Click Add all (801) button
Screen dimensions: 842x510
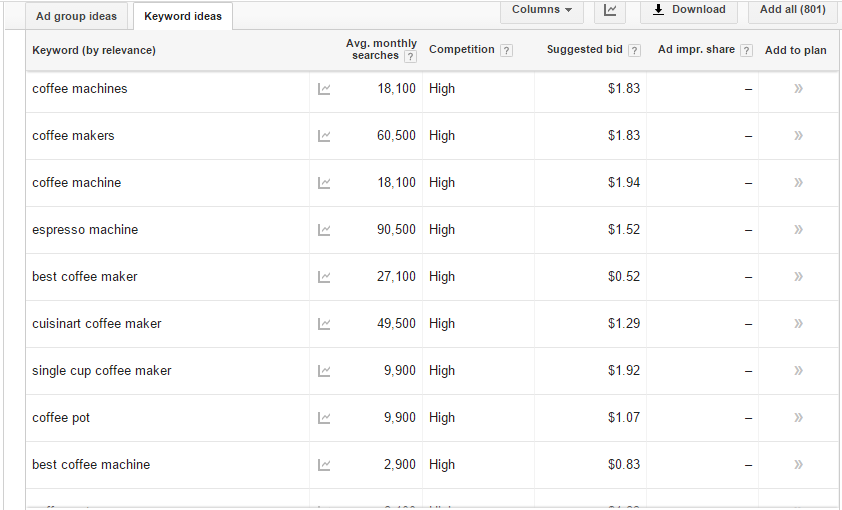[793, 10]
